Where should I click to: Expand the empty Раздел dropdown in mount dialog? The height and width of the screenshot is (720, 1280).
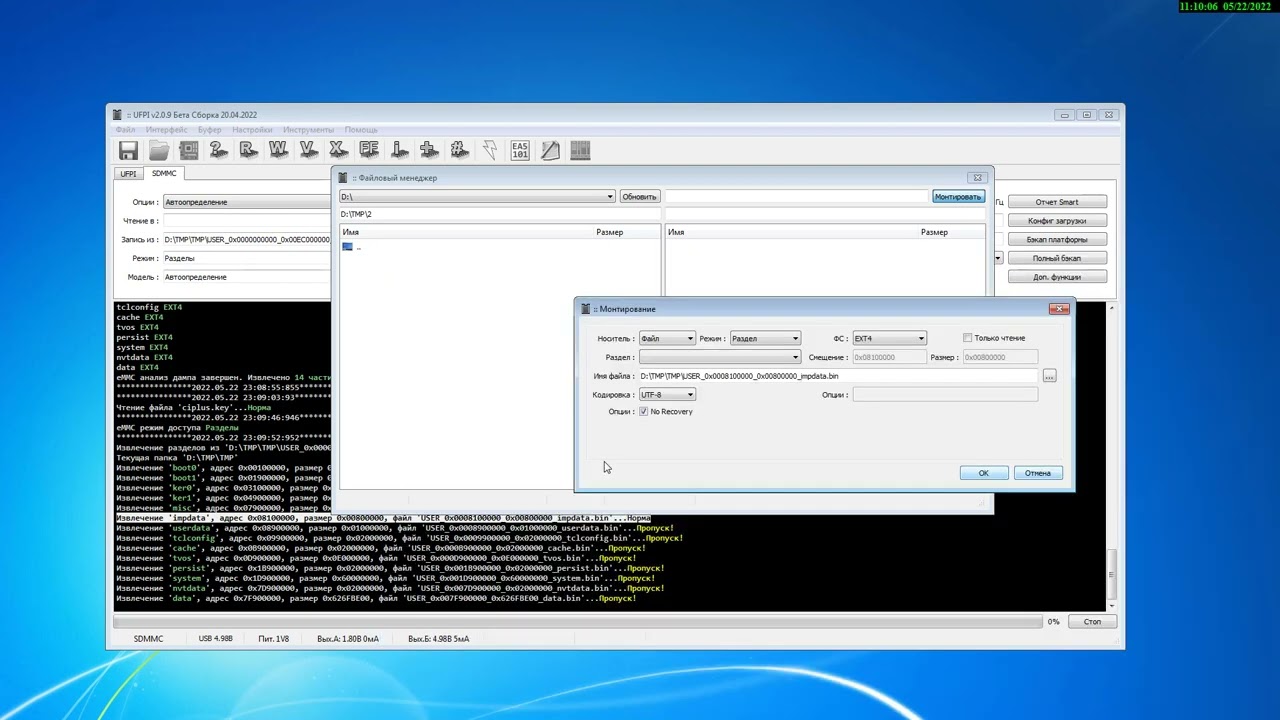[720, 357]
